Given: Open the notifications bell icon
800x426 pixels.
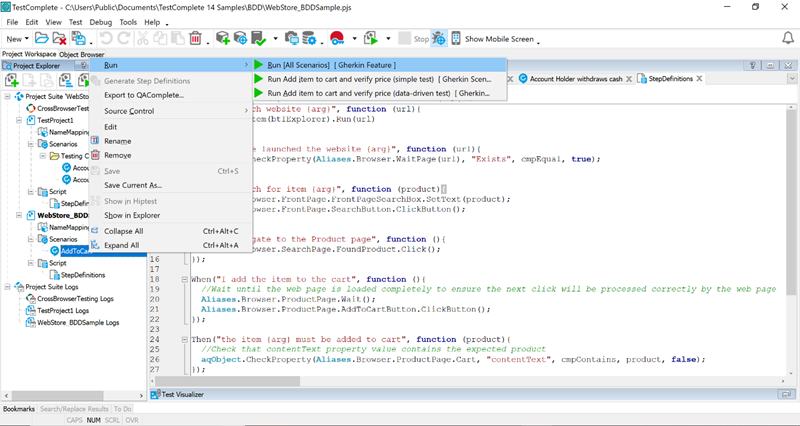Looking at the screenshot, I should pyautogui.click(x=788, y=38).
